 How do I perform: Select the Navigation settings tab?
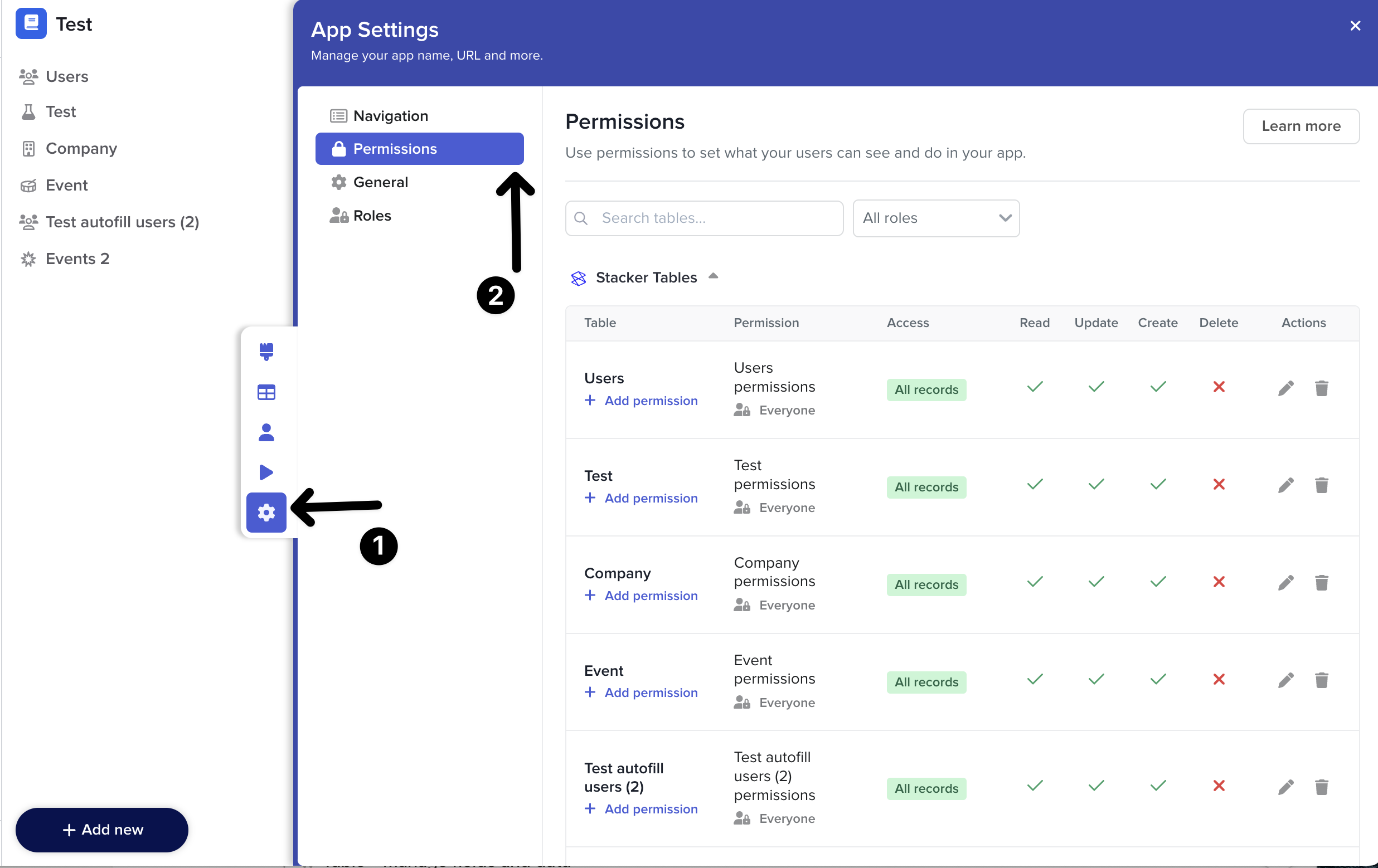pos(390,116)
